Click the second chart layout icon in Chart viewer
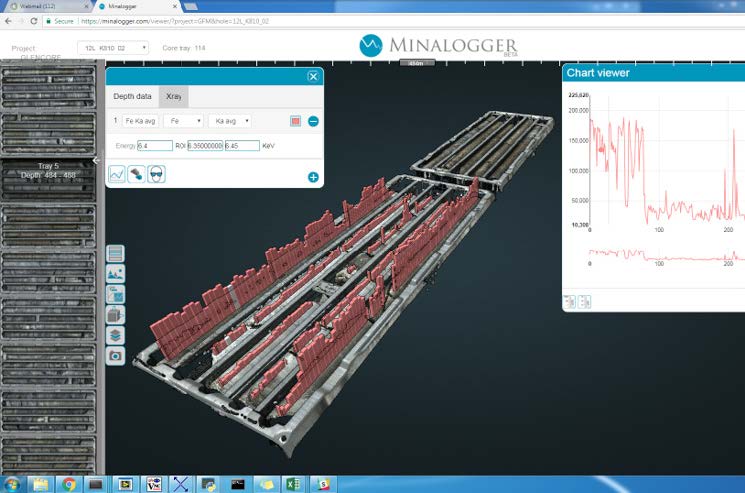 [x=584, y=302]
